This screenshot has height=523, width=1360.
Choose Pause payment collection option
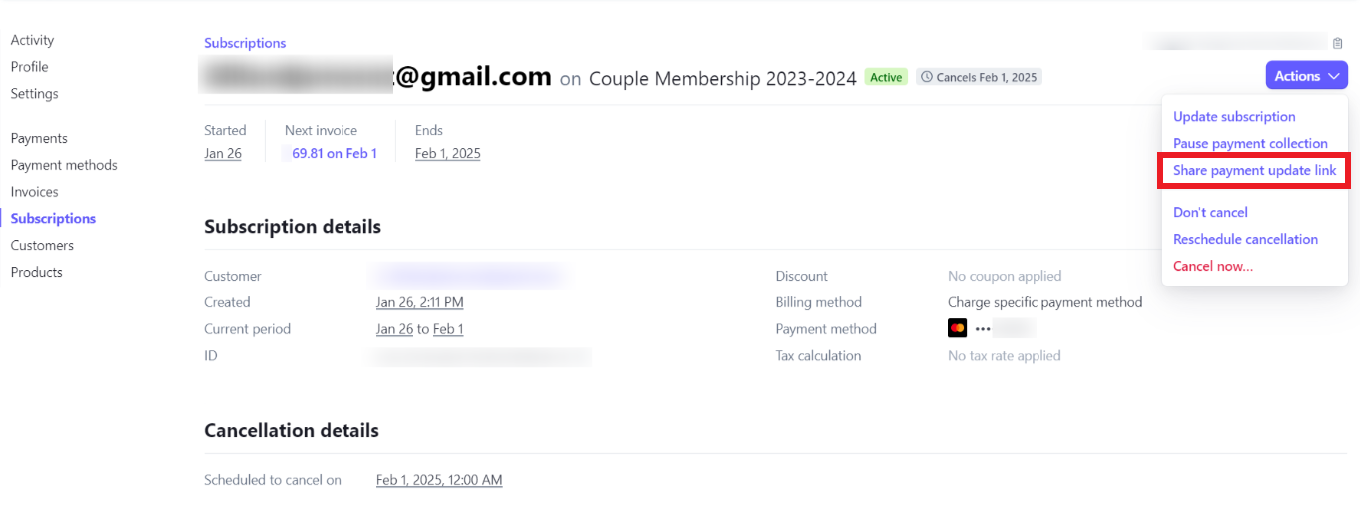[1250, 144]
